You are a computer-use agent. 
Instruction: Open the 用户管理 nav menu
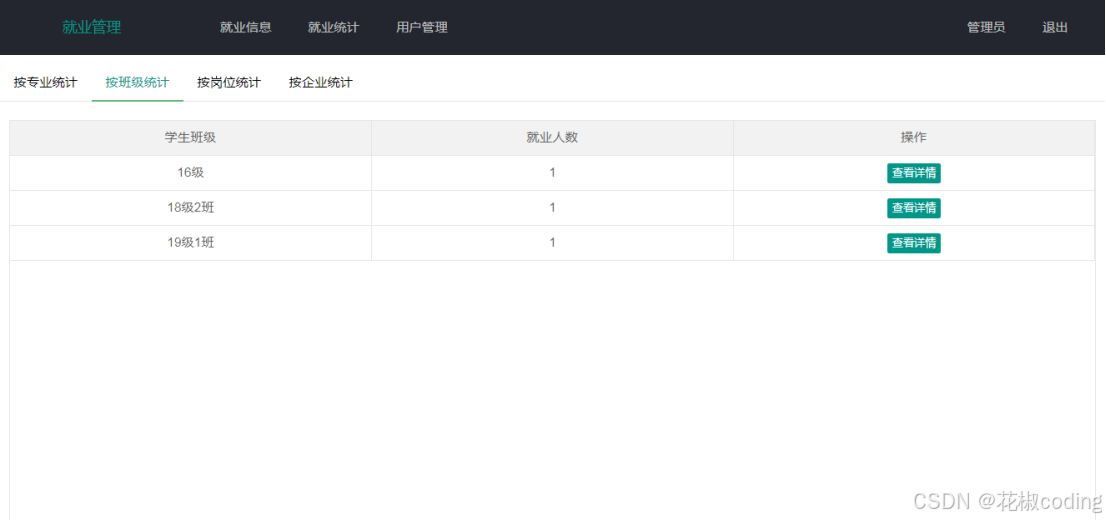[422, 27]
